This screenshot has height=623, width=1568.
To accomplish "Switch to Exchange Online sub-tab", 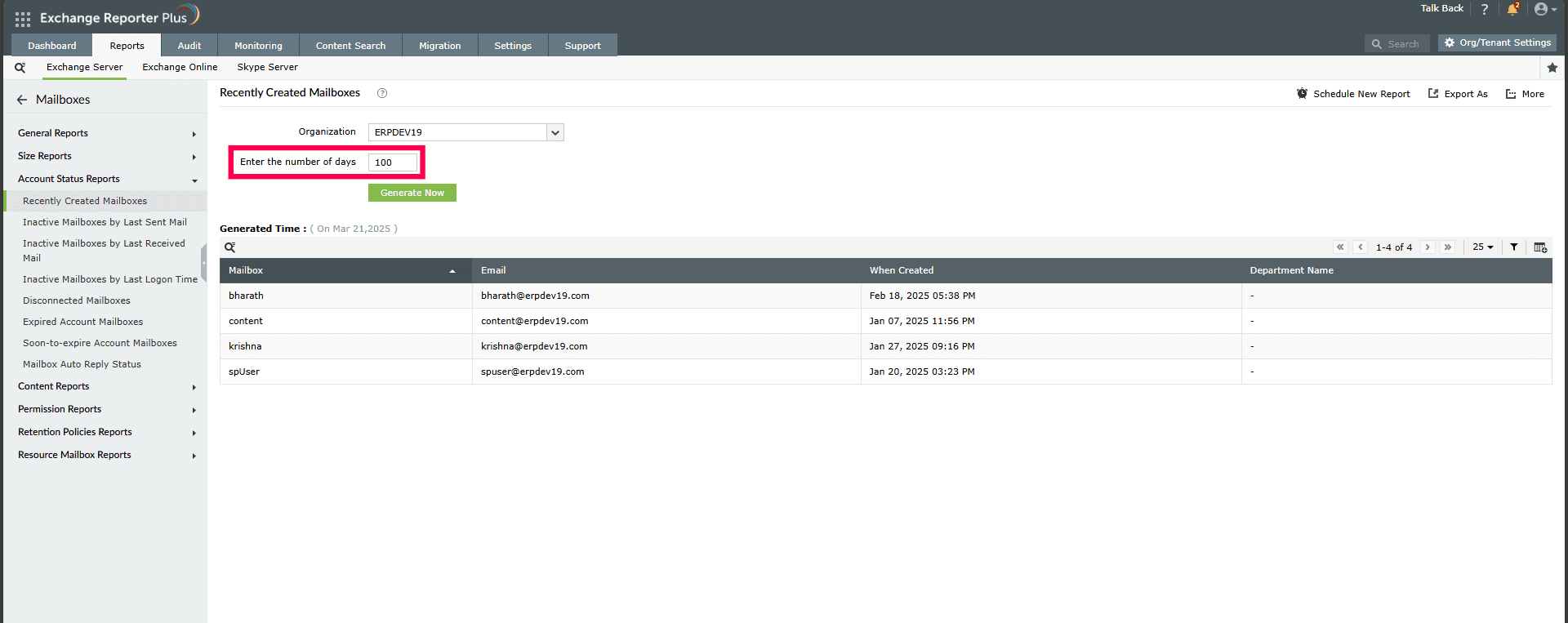I will [x=180, y=67].
